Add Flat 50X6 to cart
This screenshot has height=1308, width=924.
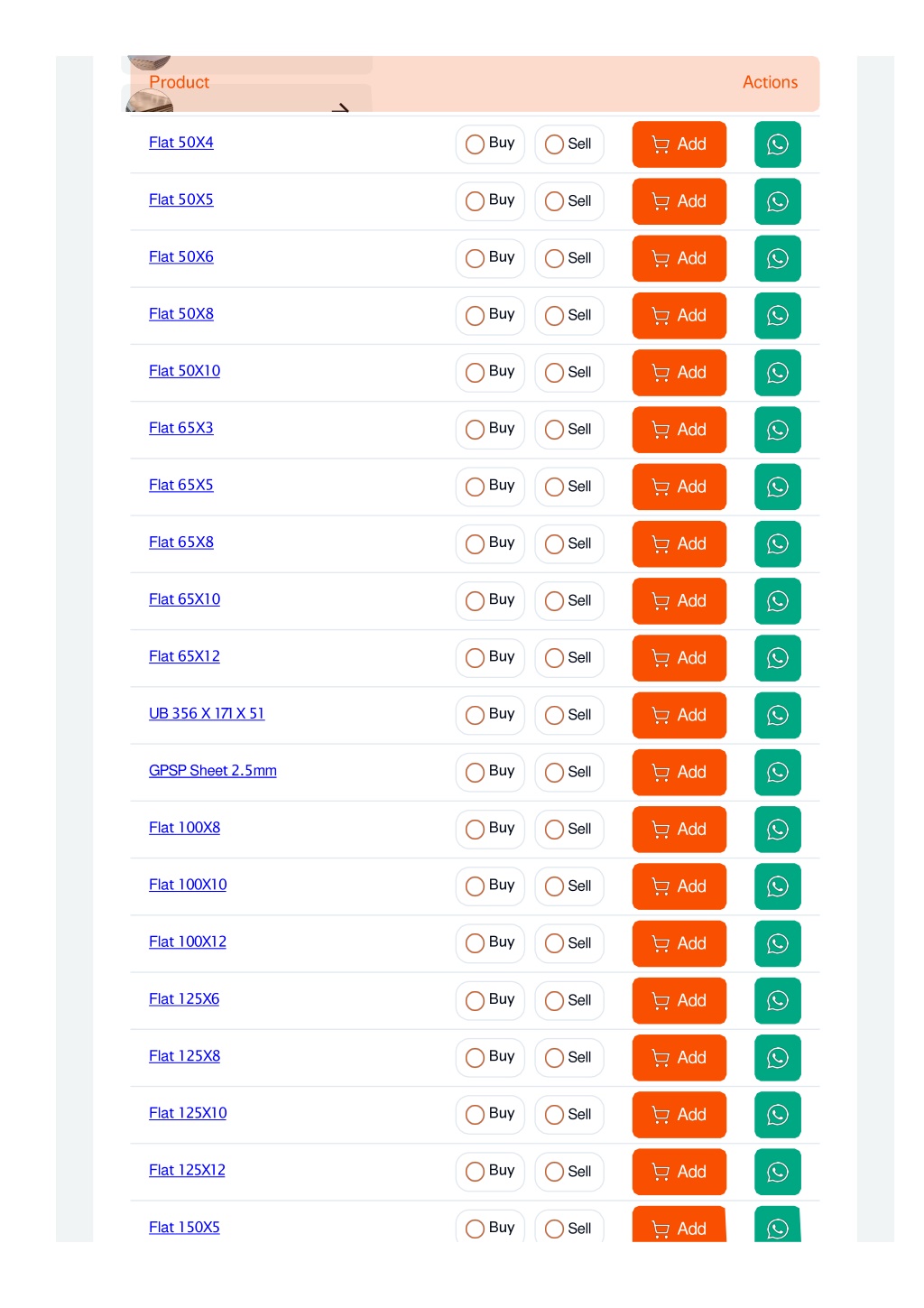pos(679,258)
